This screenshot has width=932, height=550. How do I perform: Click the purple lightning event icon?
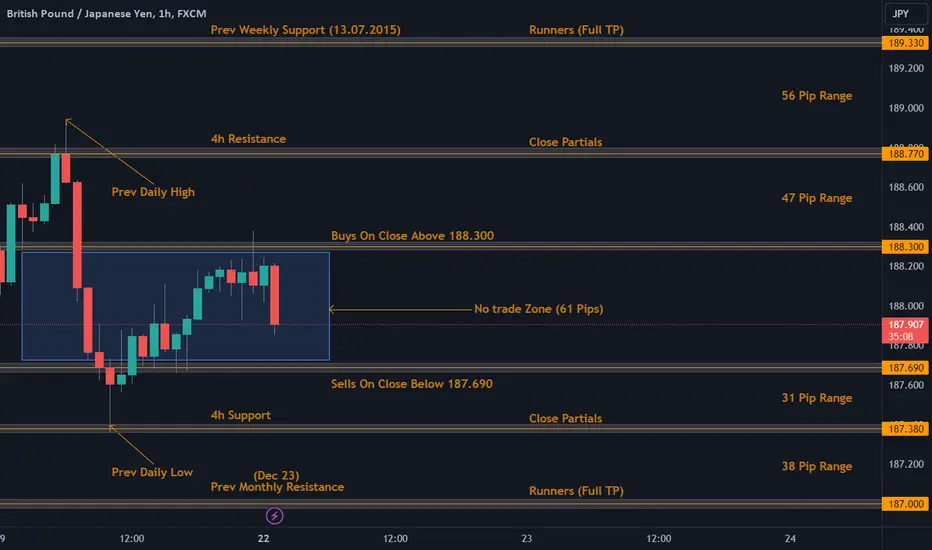coord(274,516)
